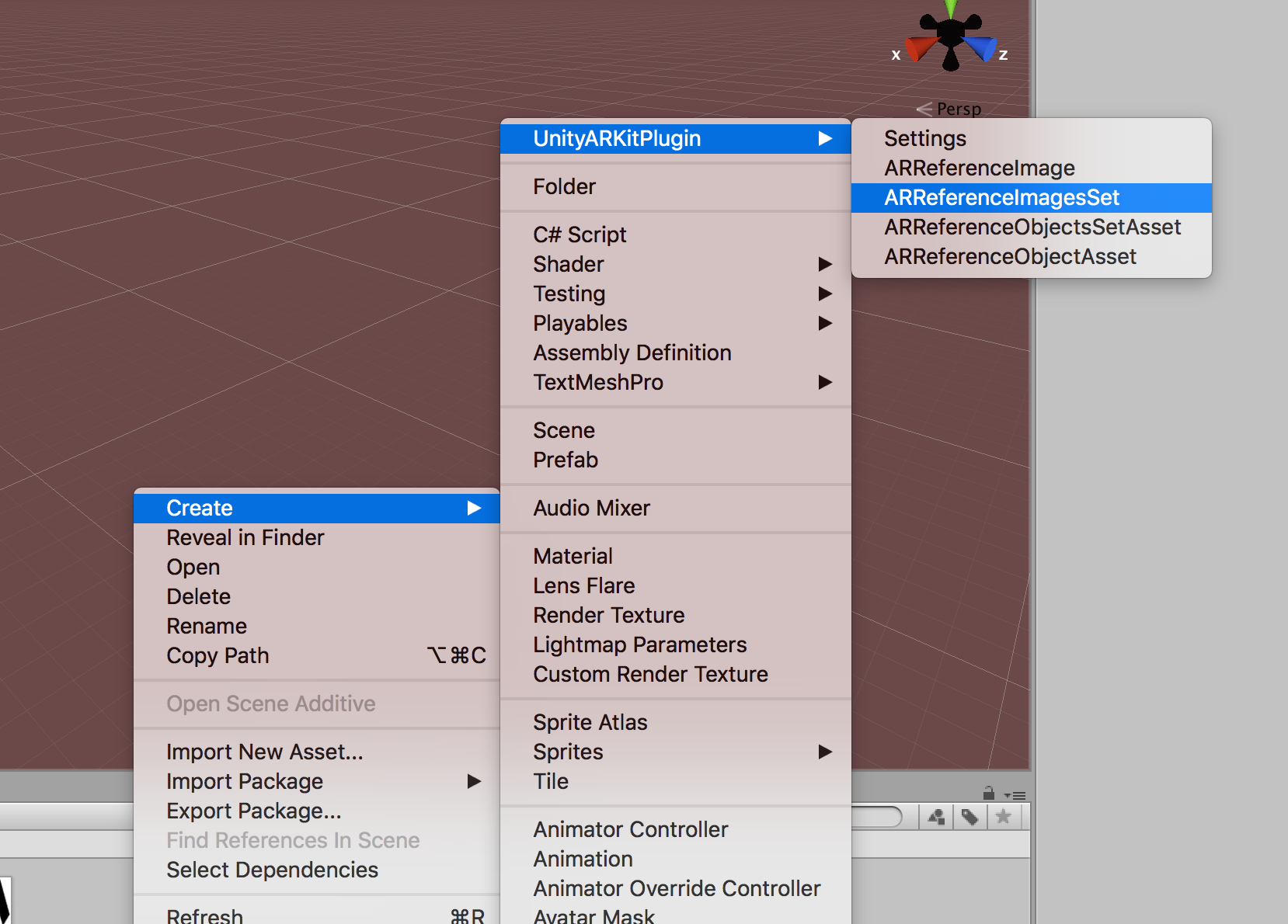Open the UnityARKitPlugin submenu item

676,138
